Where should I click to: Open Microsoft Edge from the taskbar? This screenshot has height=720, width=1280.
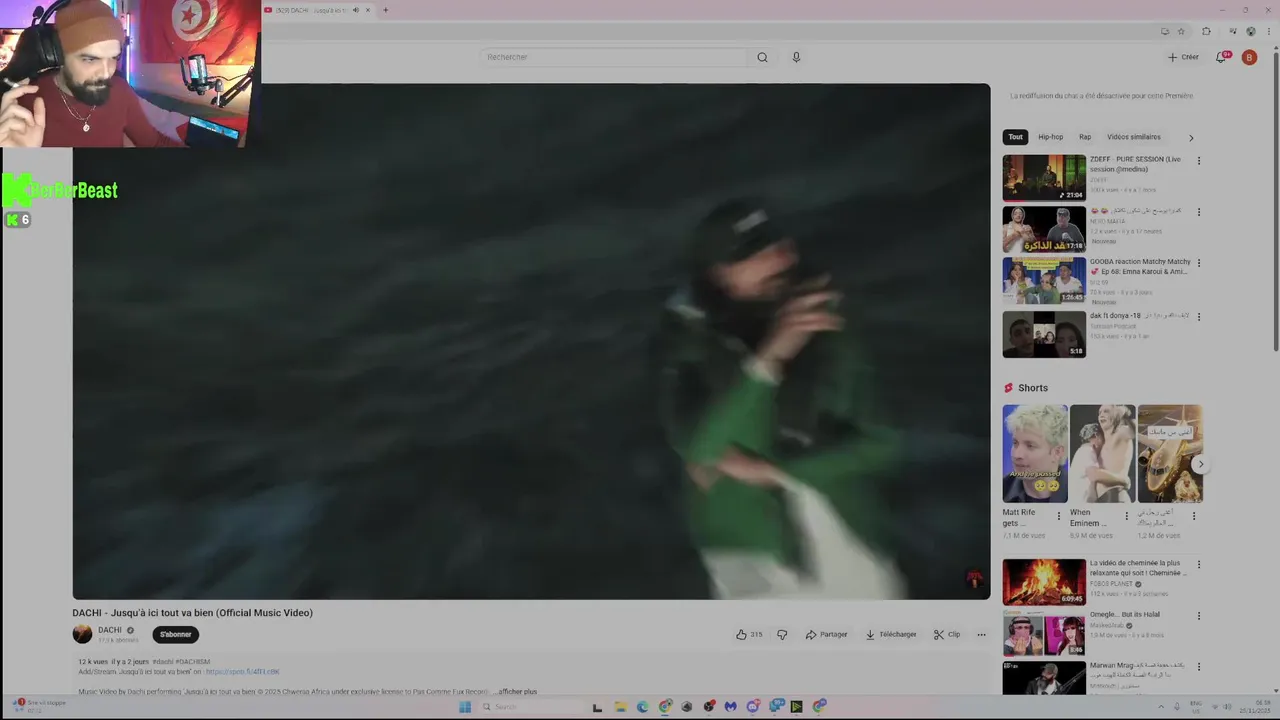642,707
